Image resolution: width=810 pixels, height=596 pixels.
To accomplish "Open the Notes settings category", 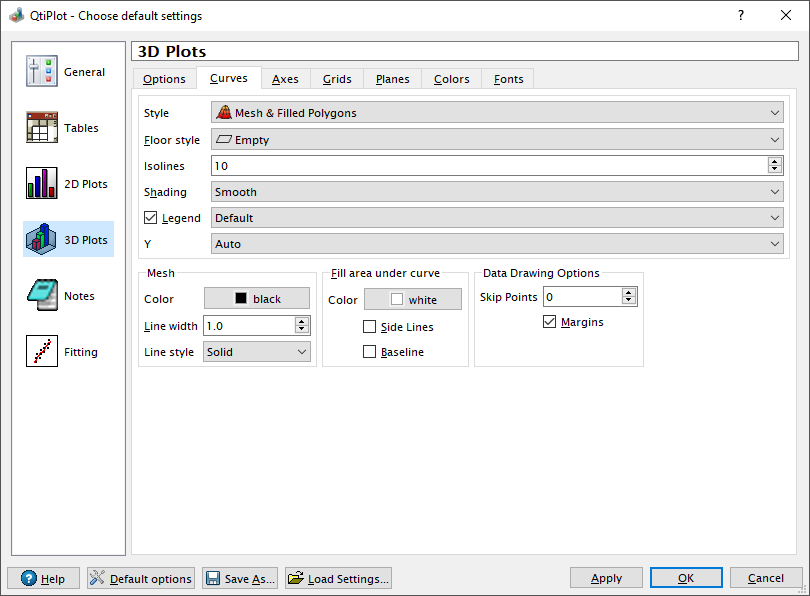I will coord(42,296).
